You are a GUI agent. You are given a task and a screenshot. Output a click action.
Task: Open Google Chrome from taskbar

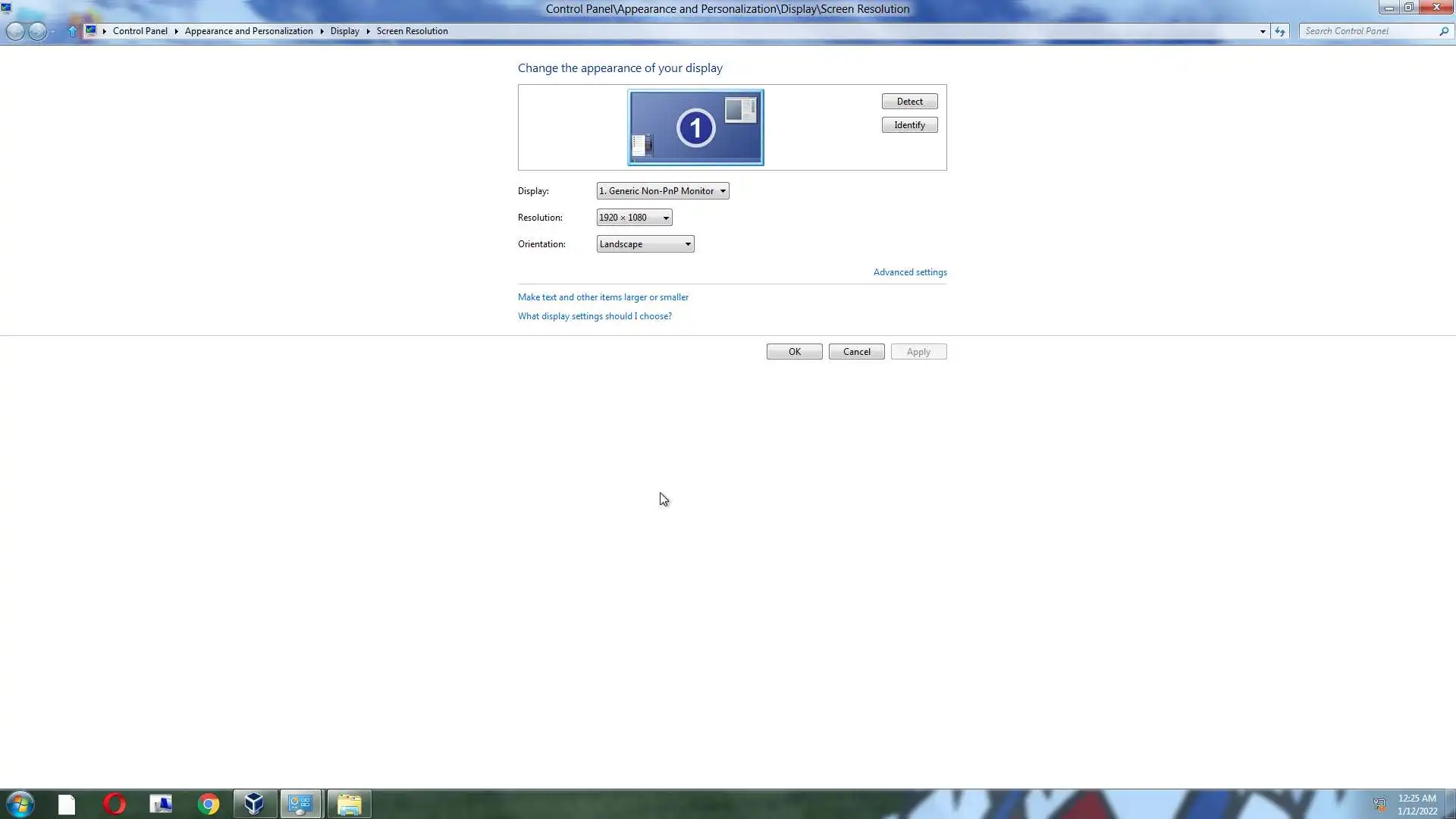(208, 804)
